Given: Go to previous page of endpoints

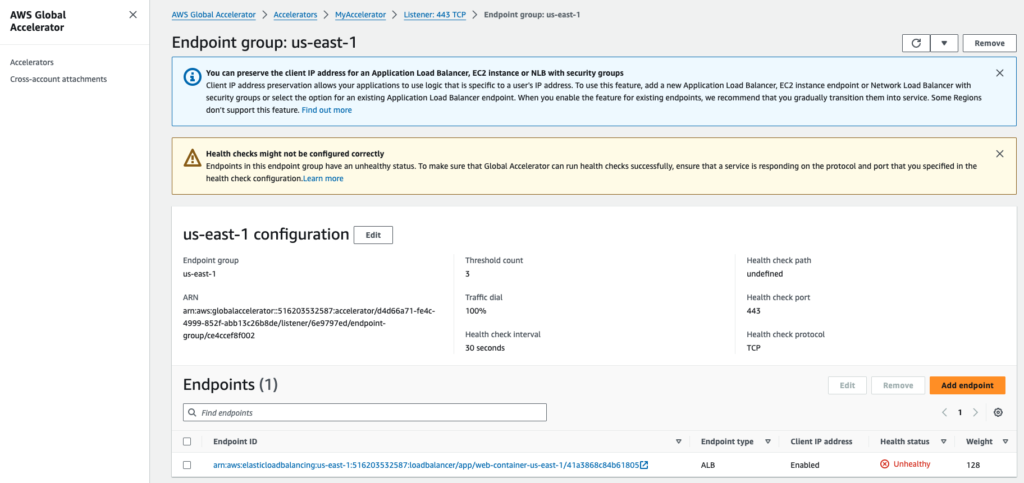Looking at the screenshot, I should (944, 413).
